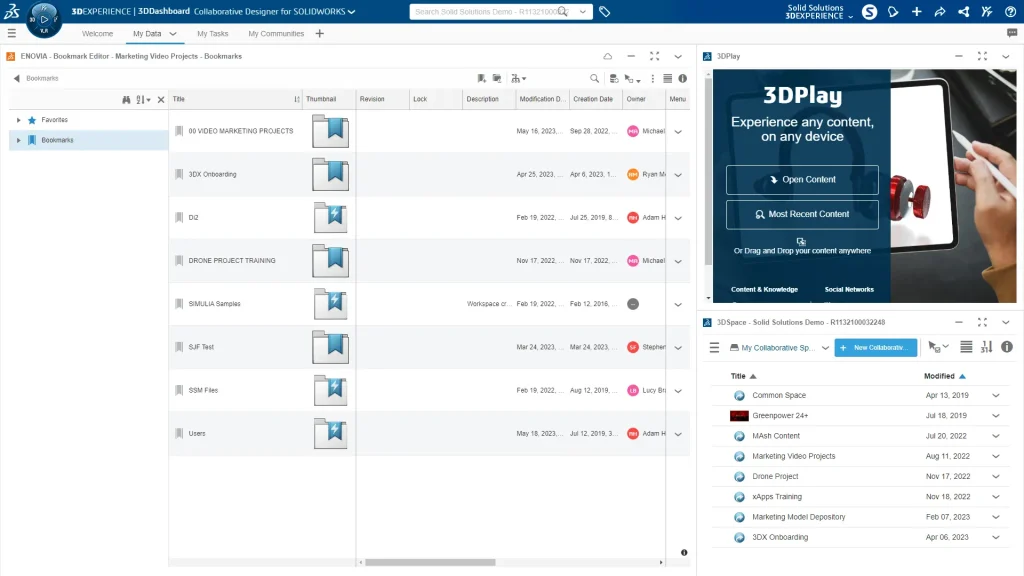Click the plus add icon in top bar

click(916, 12)
